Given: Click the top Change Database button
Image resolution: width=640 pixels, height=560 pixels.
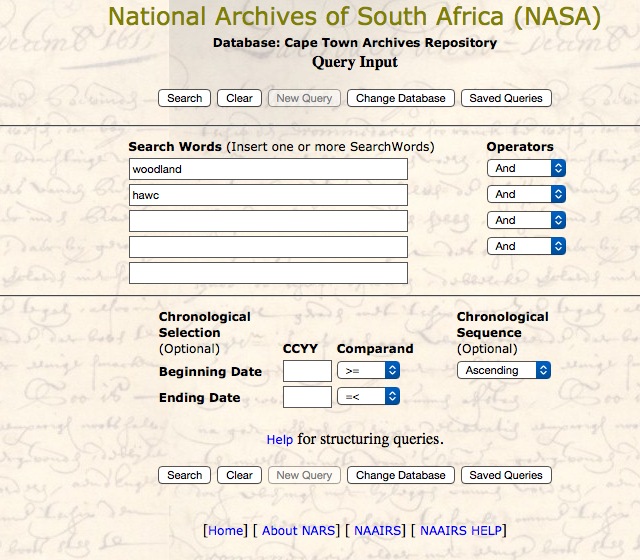Looking at the screenshot, I should (400, 98).
